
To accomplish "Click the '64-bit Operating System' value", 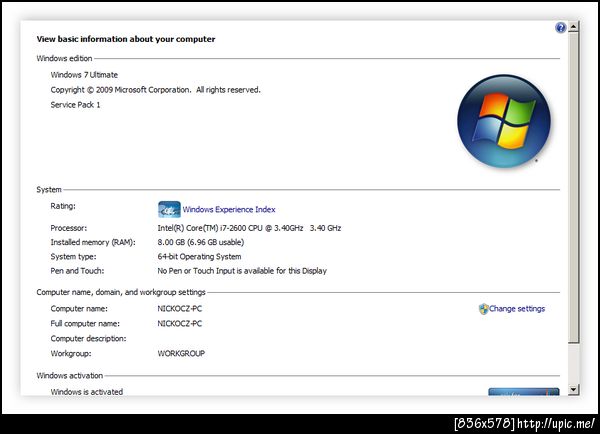I will (x=199, y=256).
